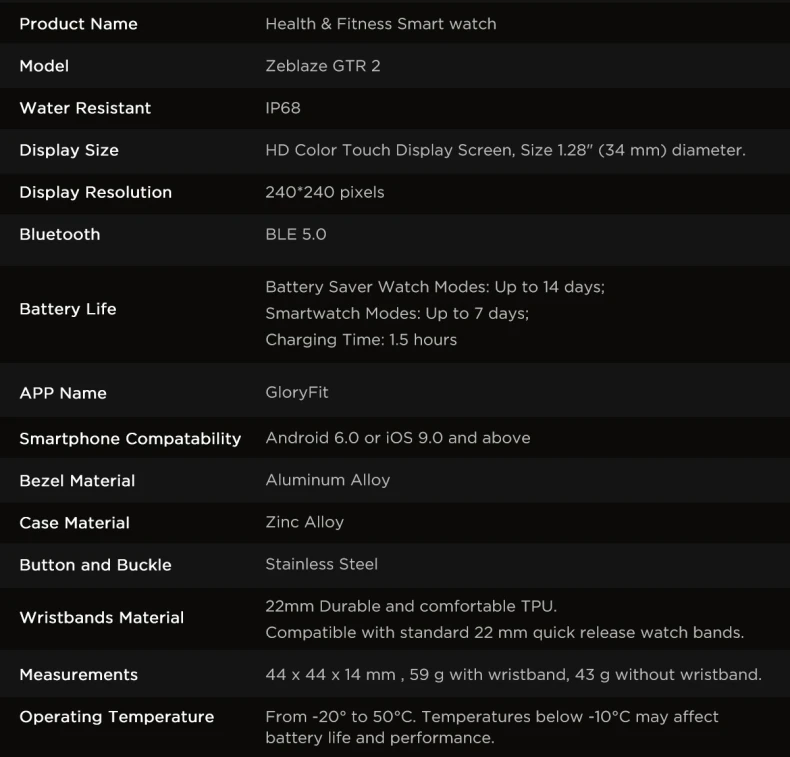Click the 'Wristbands Material' label
This screenshot has height=757, width=790.
pyautogui.click(x=102, y=617)
